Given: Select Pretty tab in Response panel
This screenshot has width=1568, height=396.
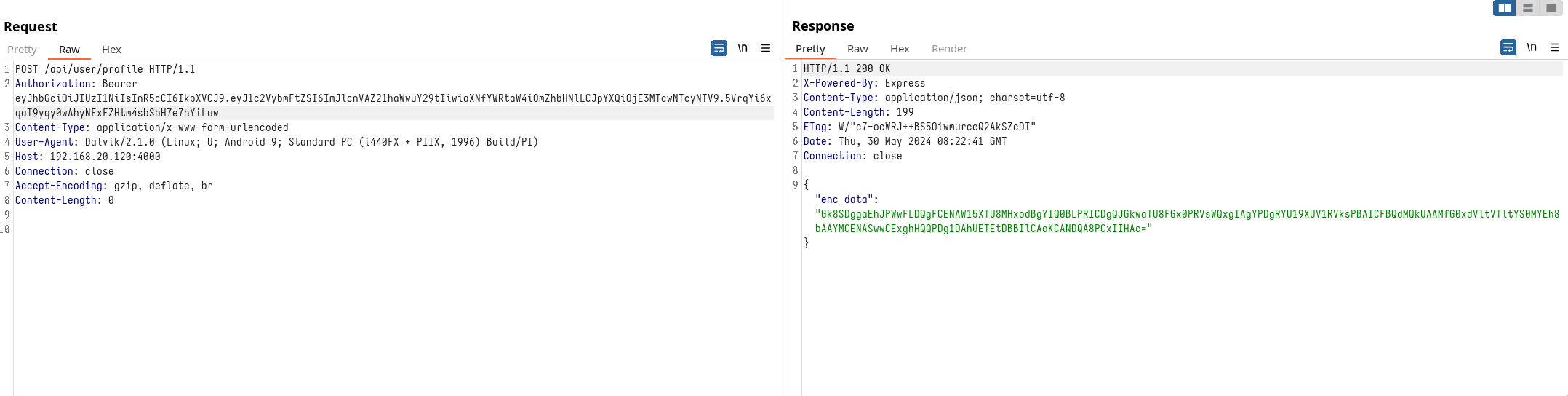Looking at the screenshot, I should tap(810, 49).
